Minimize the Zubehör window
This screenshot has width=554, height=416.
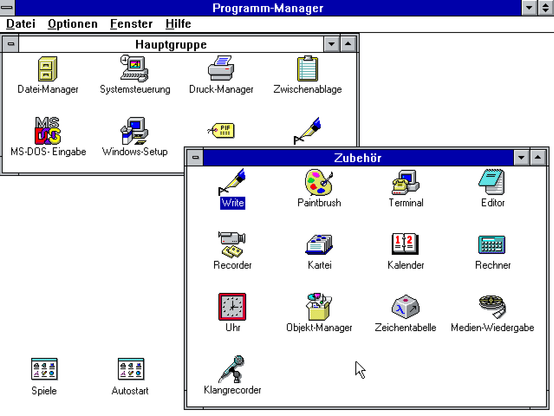click(x=521, y=157)
